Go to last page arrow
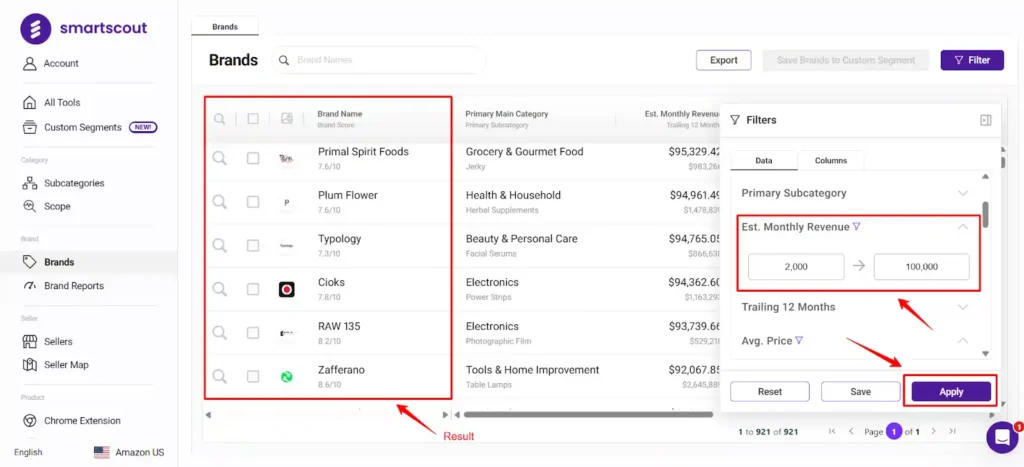This screenshot has width=1024, height=467. (952, 431)
